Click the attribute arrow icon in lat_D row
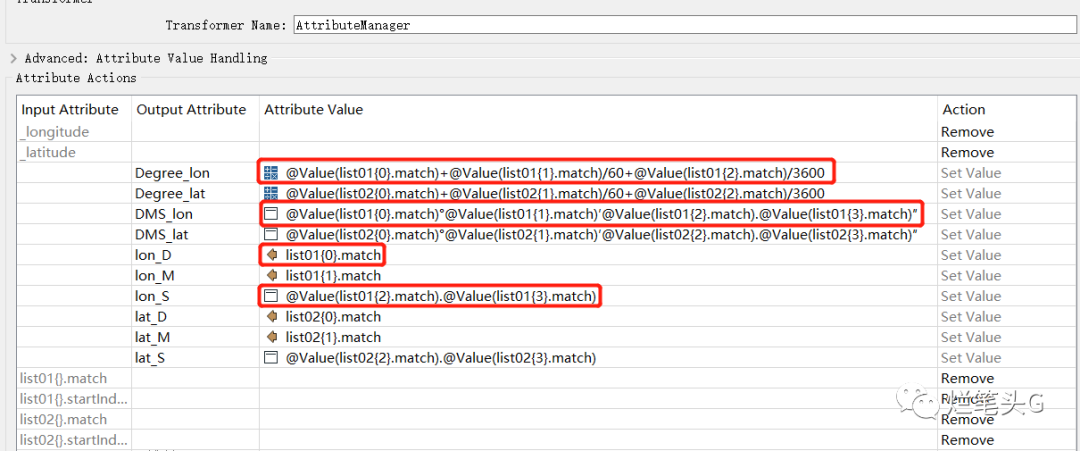 click(271, 317)
